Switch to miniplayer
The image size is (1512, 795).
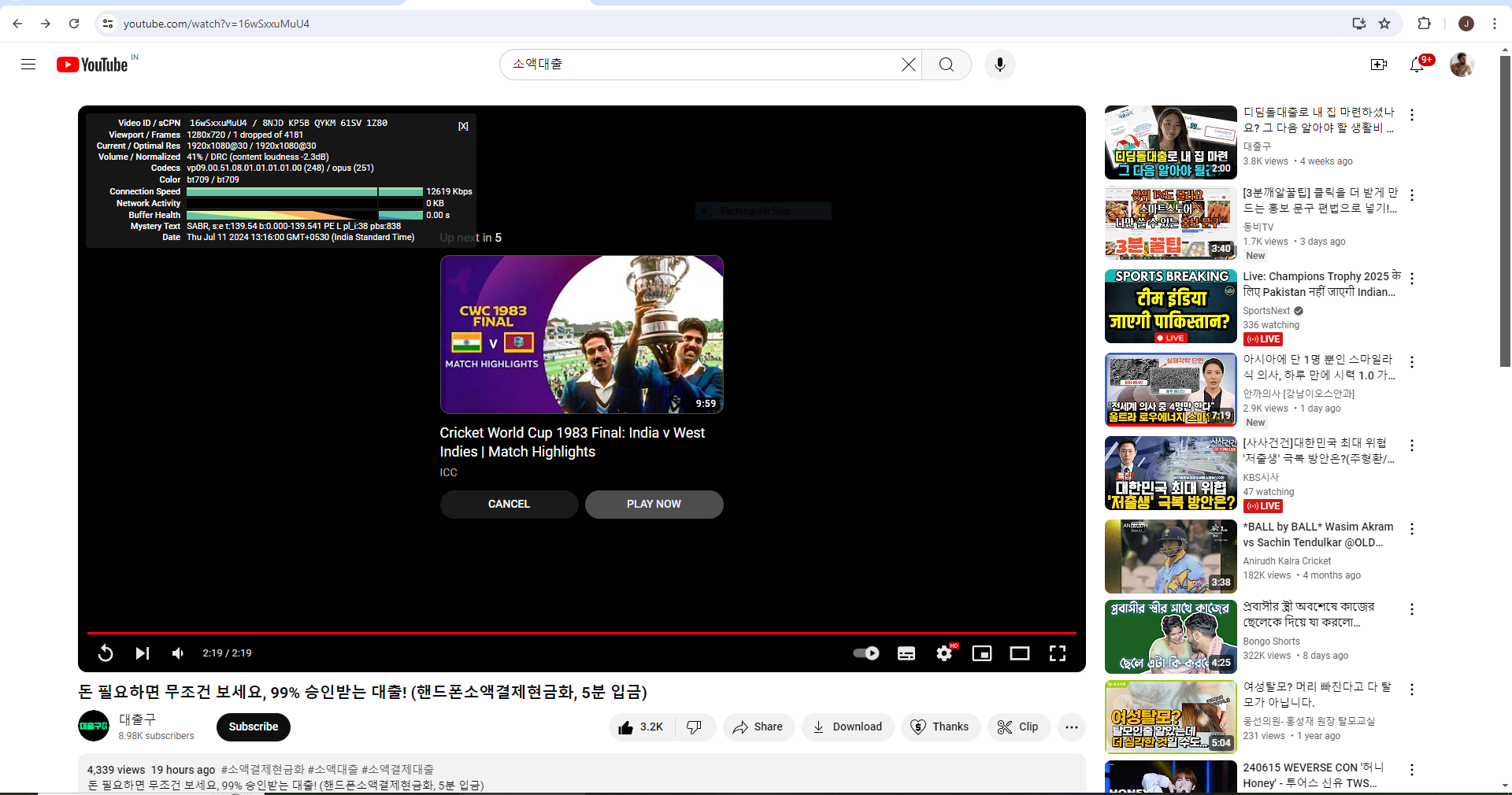click(982, 653)
